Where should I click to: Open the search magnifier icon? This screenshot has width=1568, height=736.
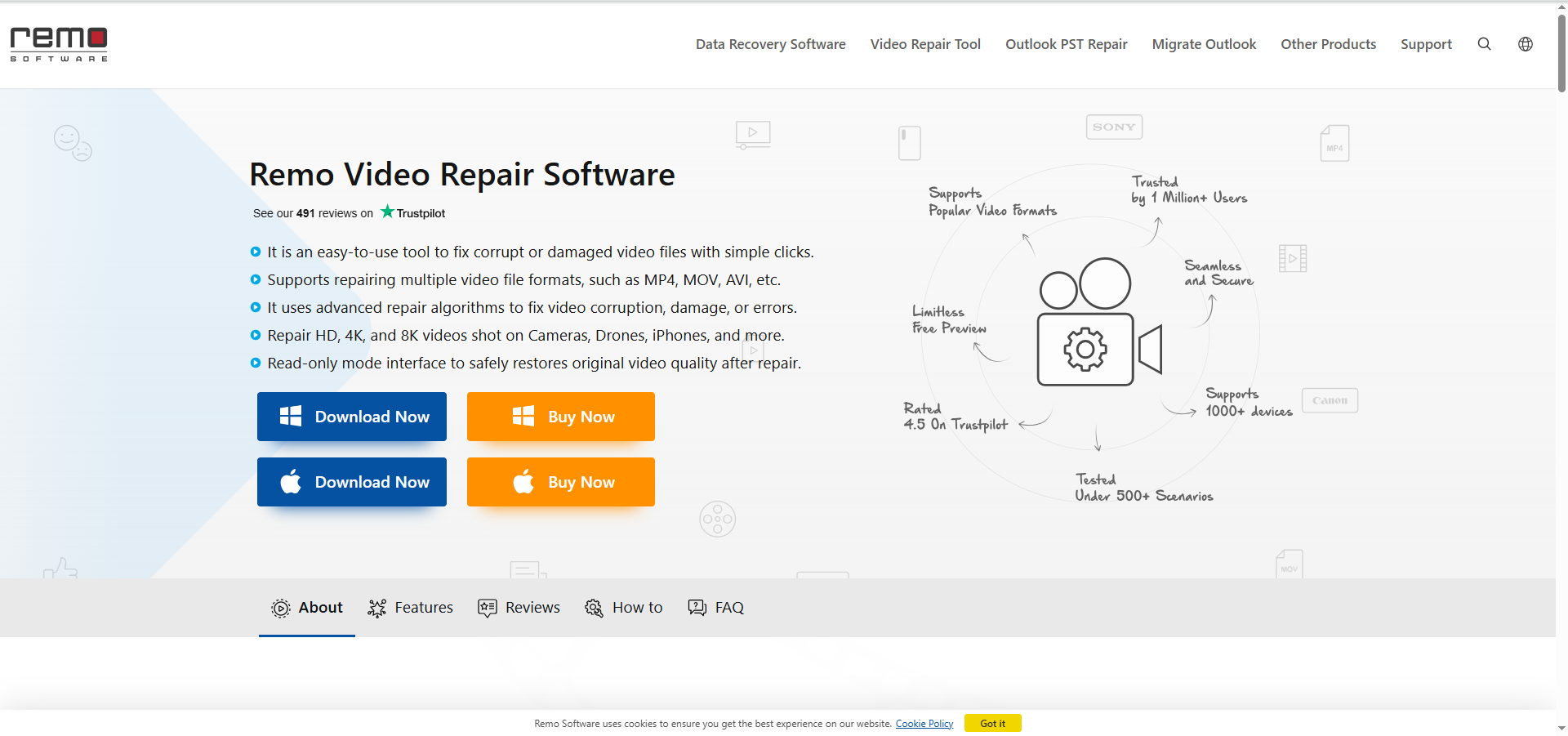click(x=1484, y=44)
